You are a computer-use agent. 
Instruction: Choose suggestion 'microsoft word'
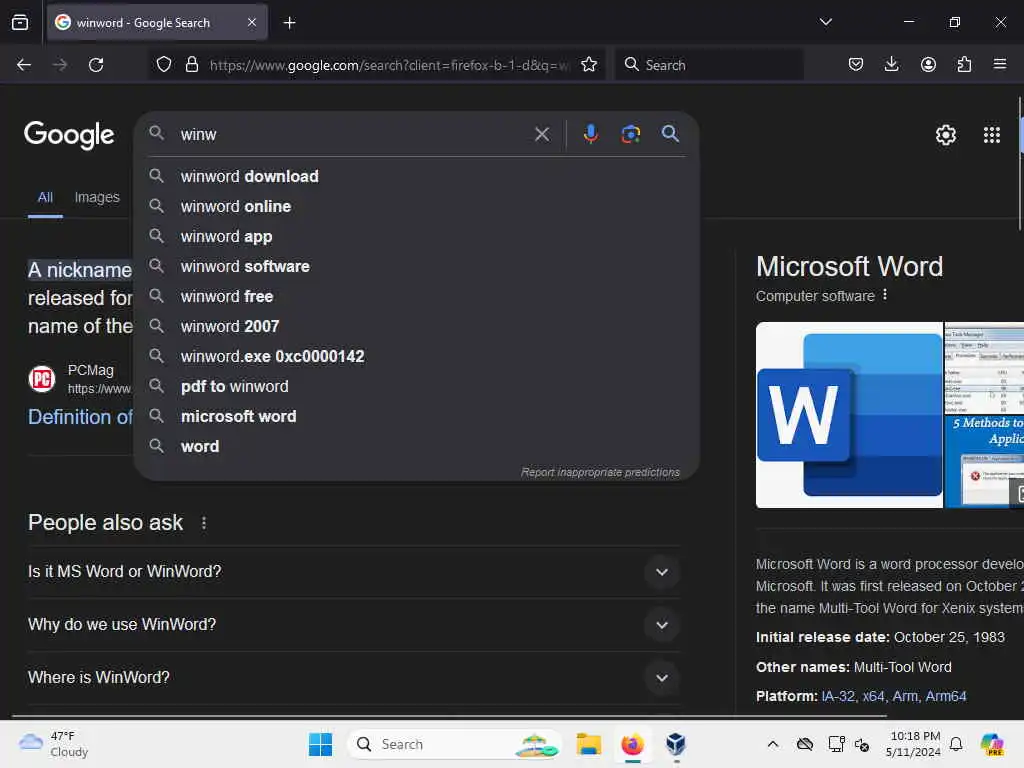tap(417, 417)
